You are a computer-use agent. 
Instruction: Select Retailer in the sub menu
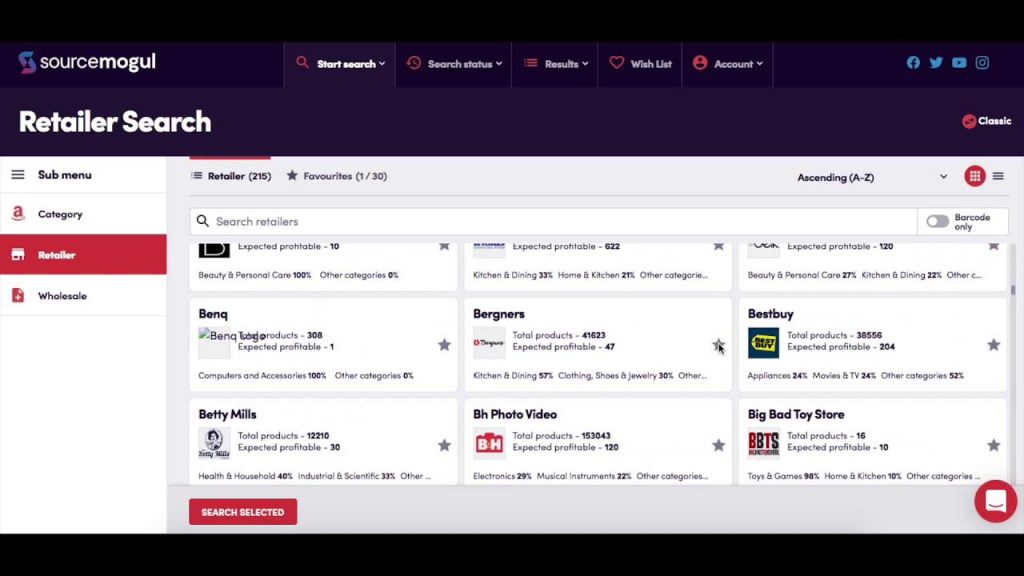pos(83,255)
